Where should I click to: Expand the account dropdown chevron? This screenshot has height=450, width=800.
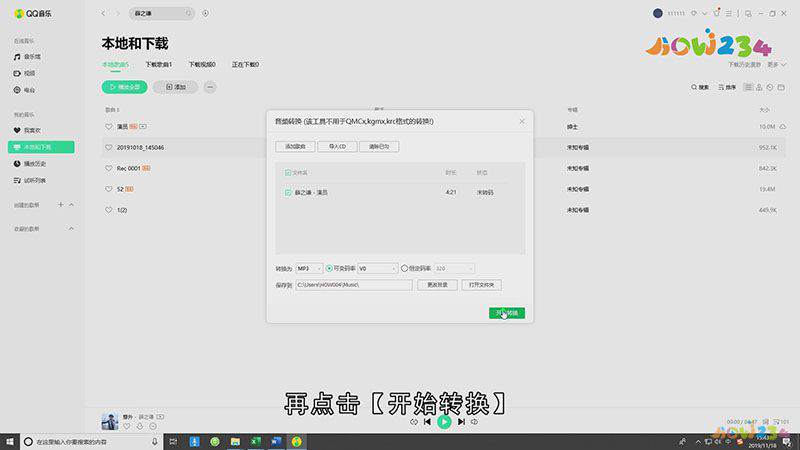click(704, 13)
